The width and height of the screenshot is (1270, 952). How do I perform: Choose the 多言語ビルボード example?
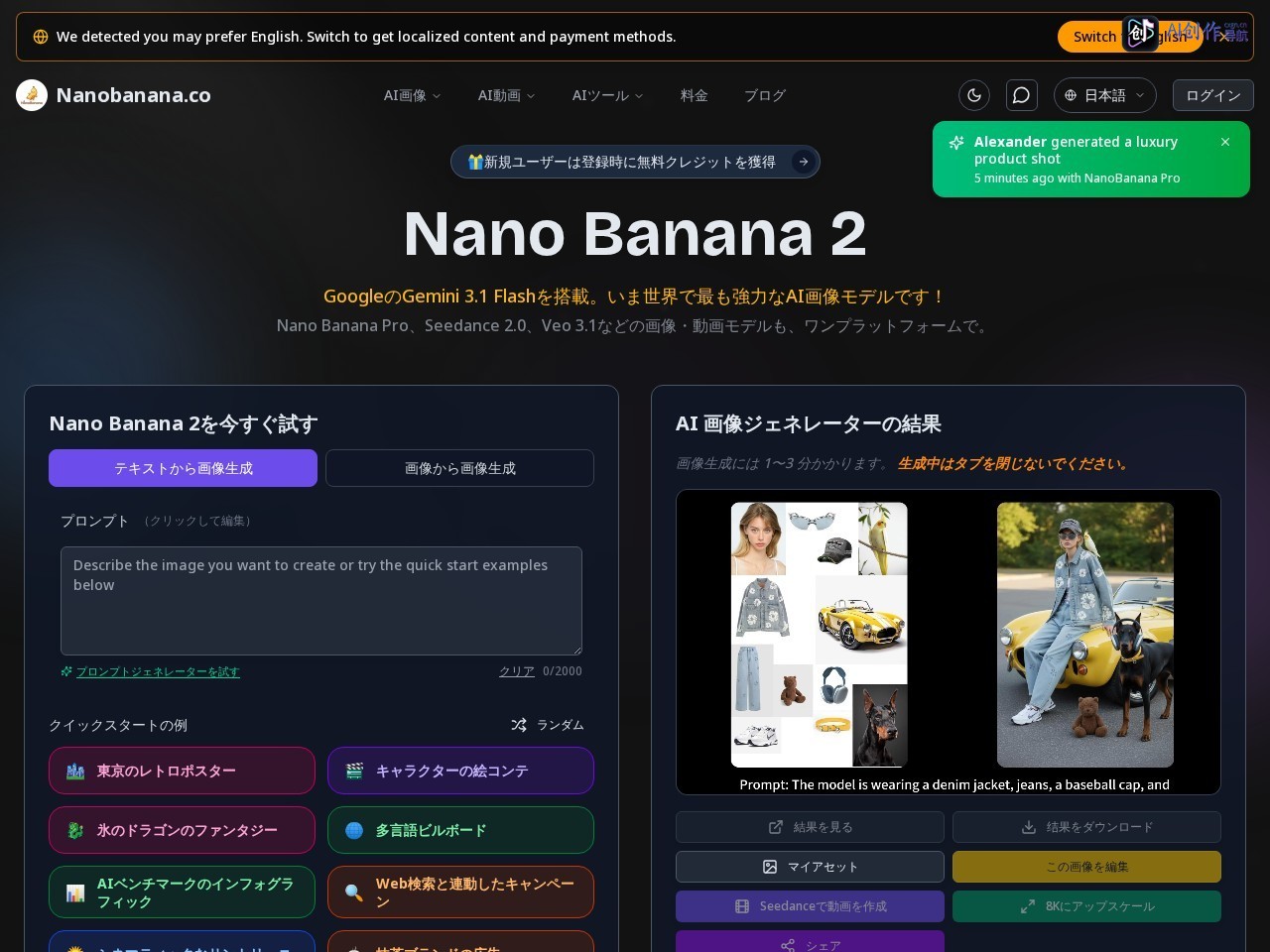pos(460,830)
